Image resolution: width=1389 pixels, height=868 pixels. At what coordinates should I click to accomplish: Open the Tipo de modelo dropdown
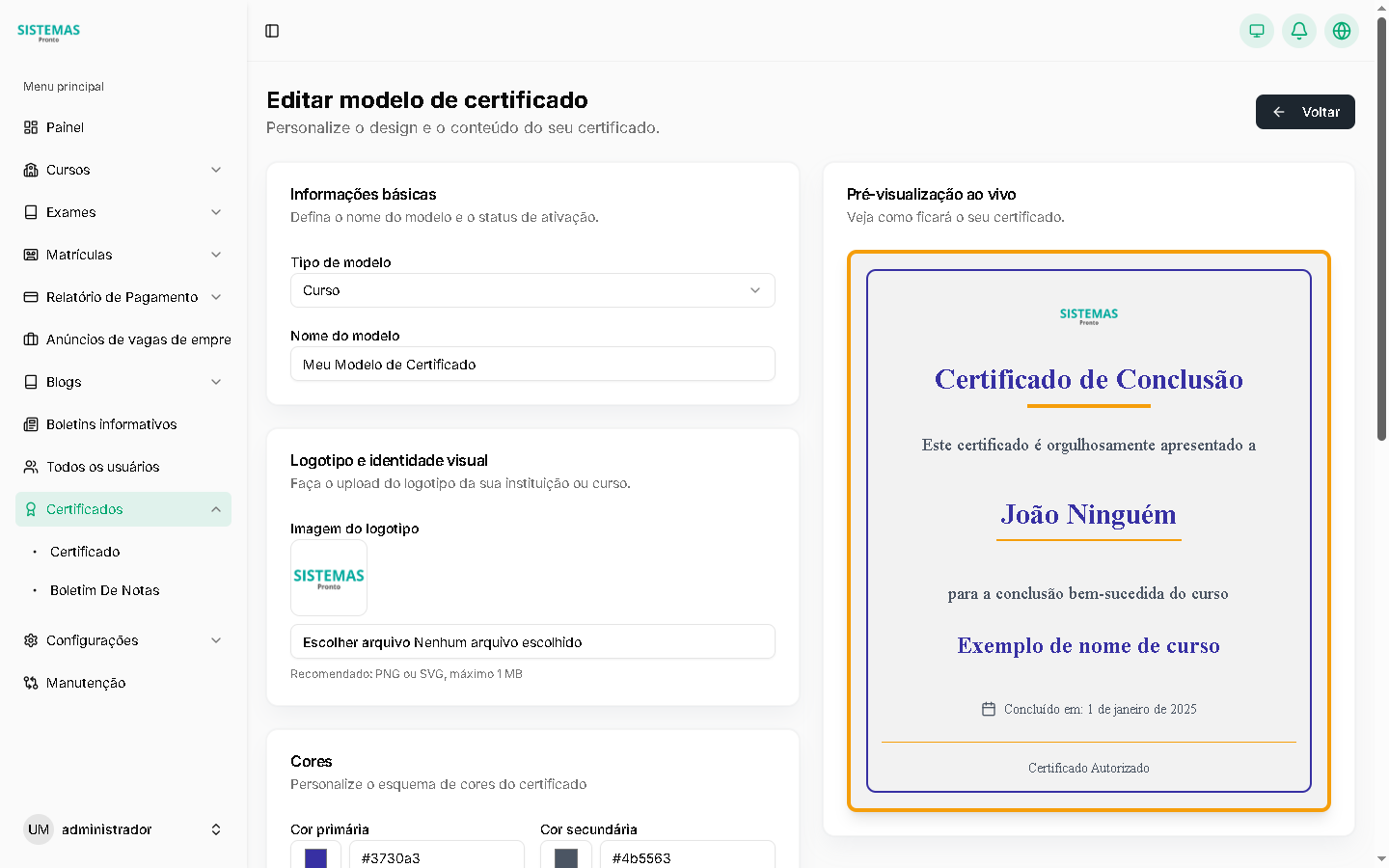coord(531,290)
